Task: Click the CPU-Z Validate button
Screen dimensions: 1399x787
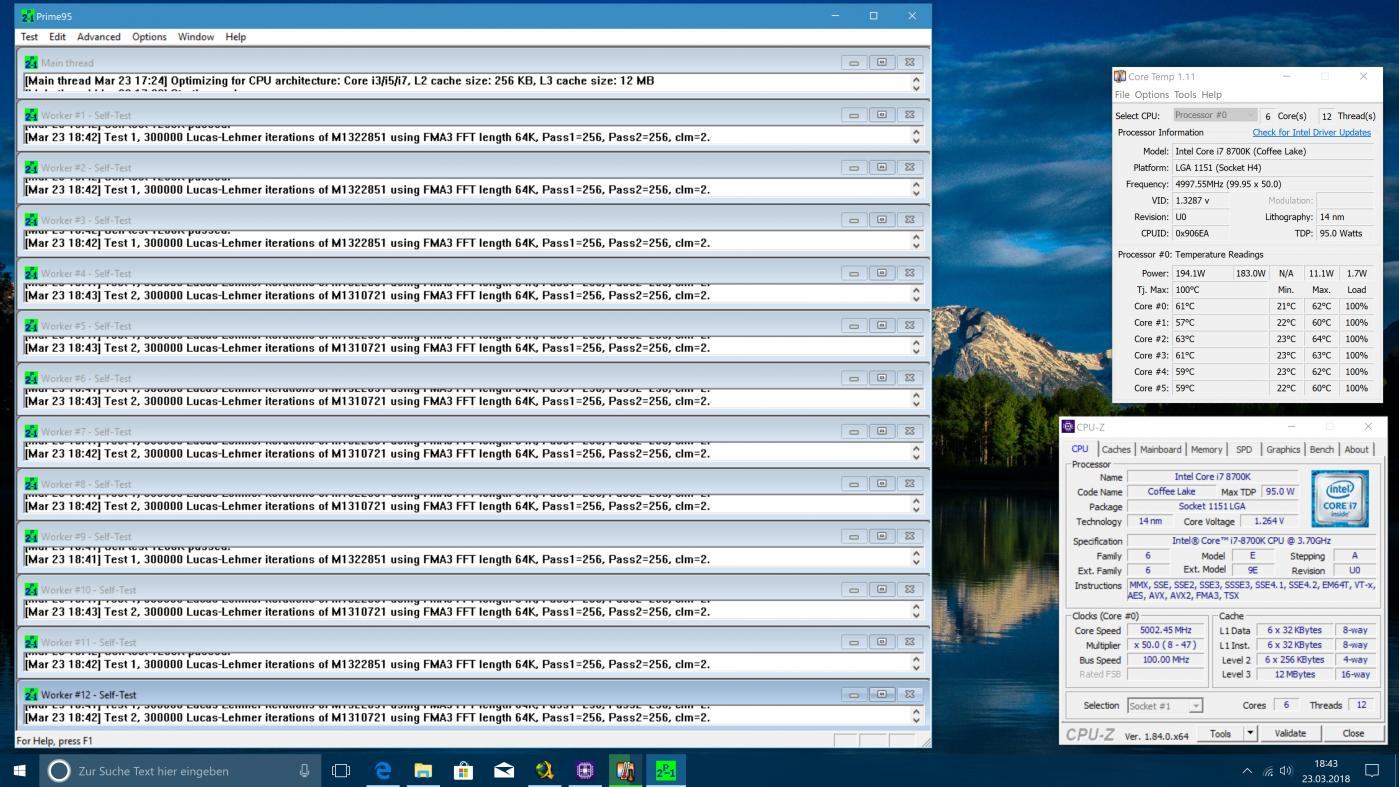Action: pos(1290,733)
